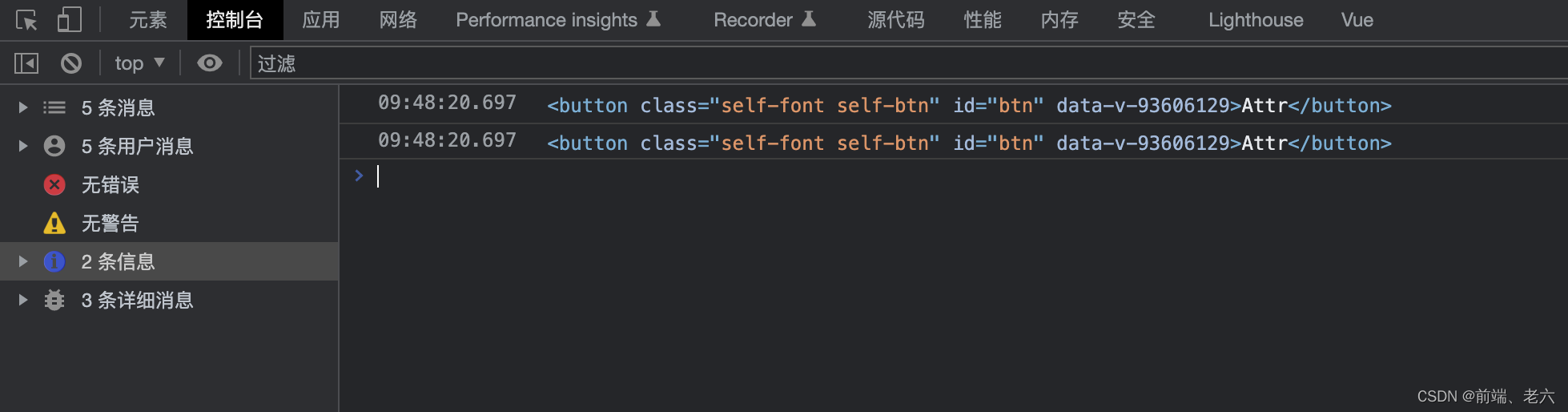Select the yellow 无警告 warning icon
The image size is (1568, 412).
pos(54,223)
